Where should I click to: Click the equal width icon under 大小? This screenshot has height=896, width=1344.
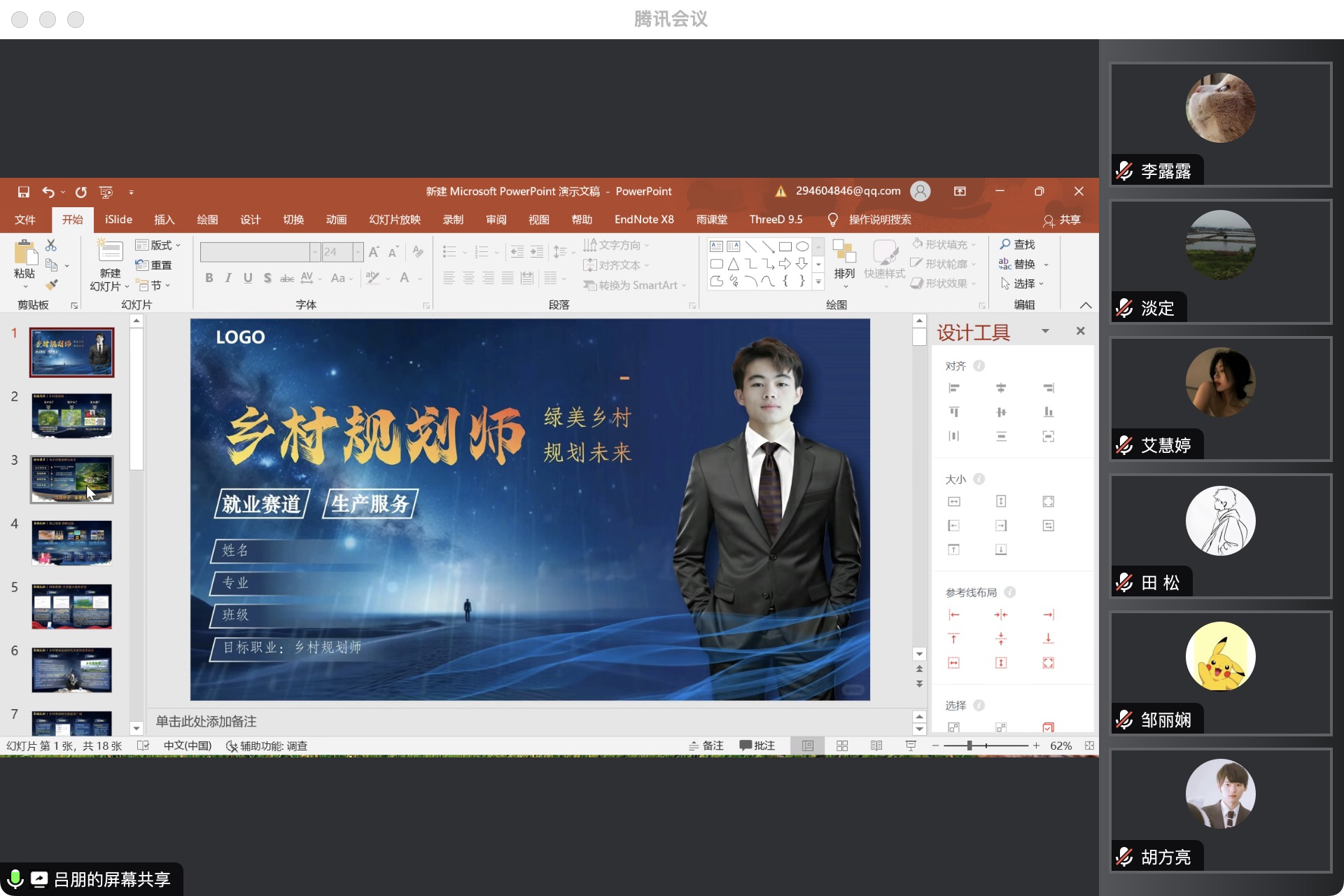(x=953, y=501)
